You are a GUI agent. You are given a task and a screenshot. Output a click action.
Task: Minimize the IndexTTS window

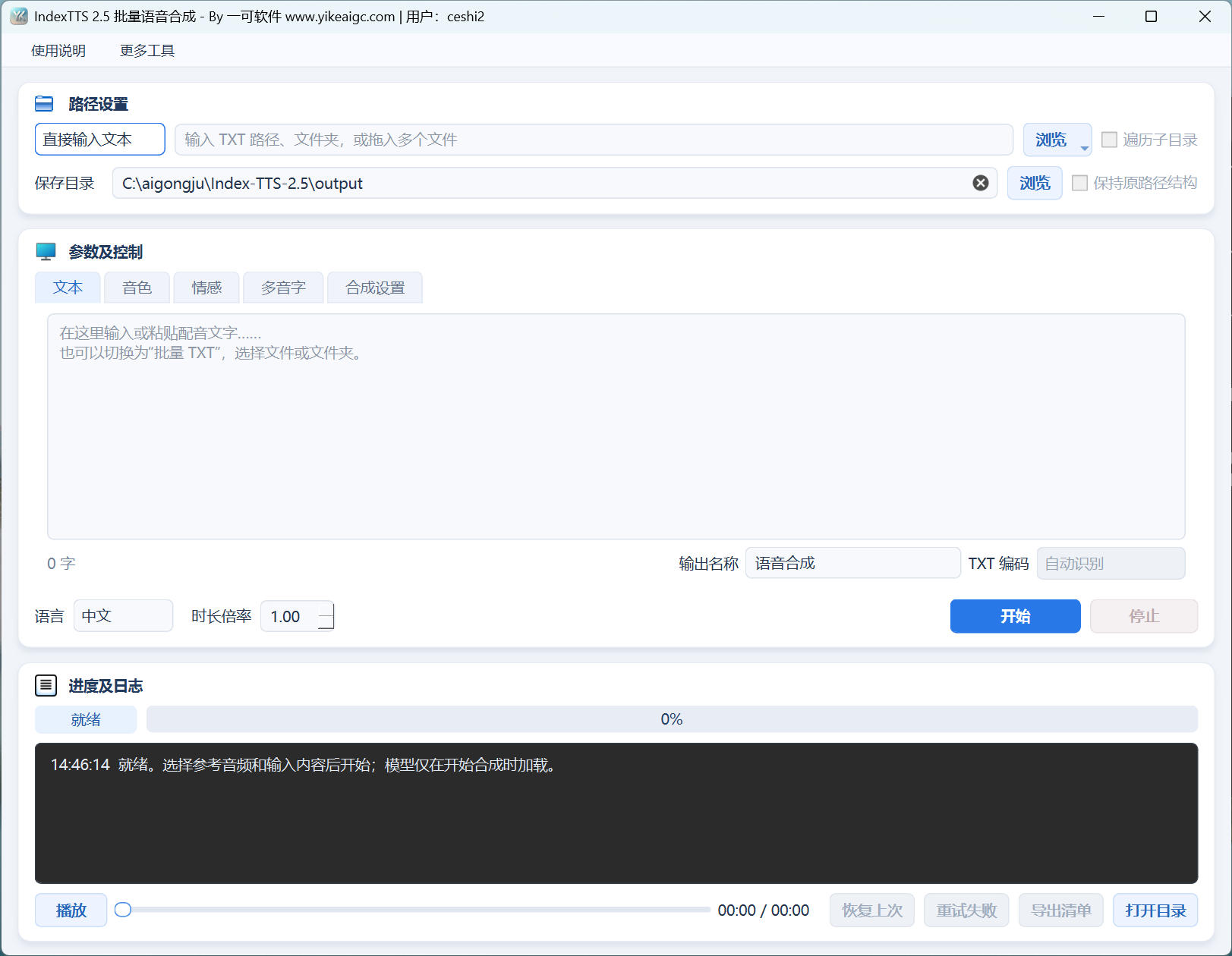point(1098,16)
